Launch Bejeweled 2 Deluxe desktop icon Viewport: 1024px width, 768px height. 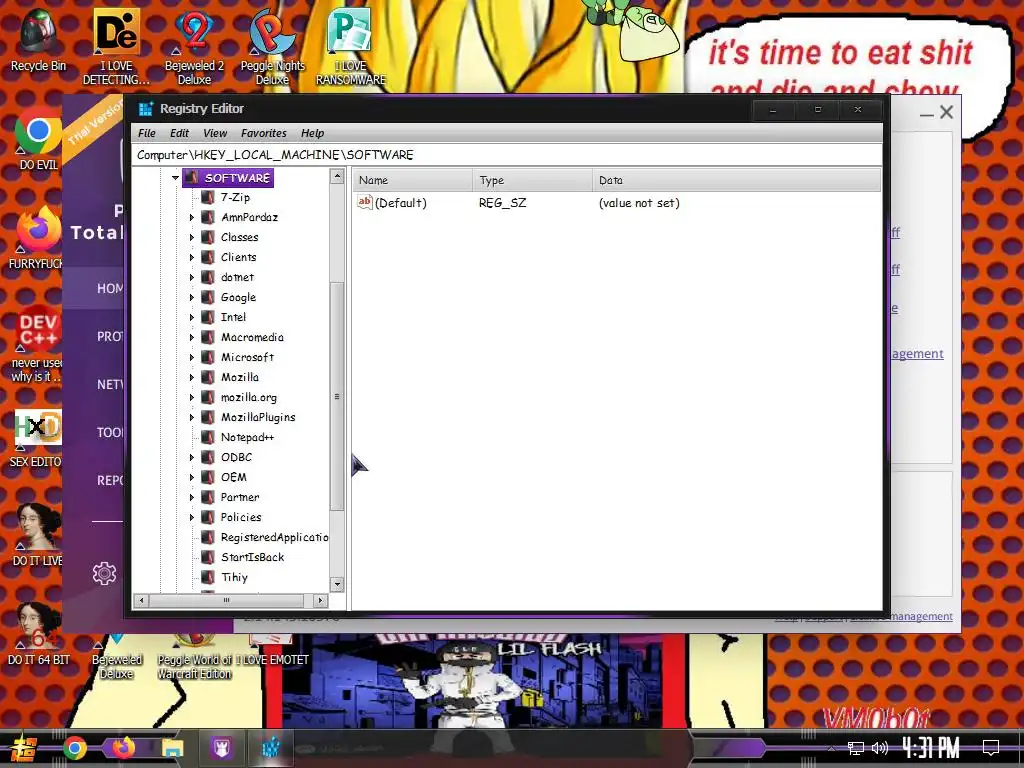[194, 46]
